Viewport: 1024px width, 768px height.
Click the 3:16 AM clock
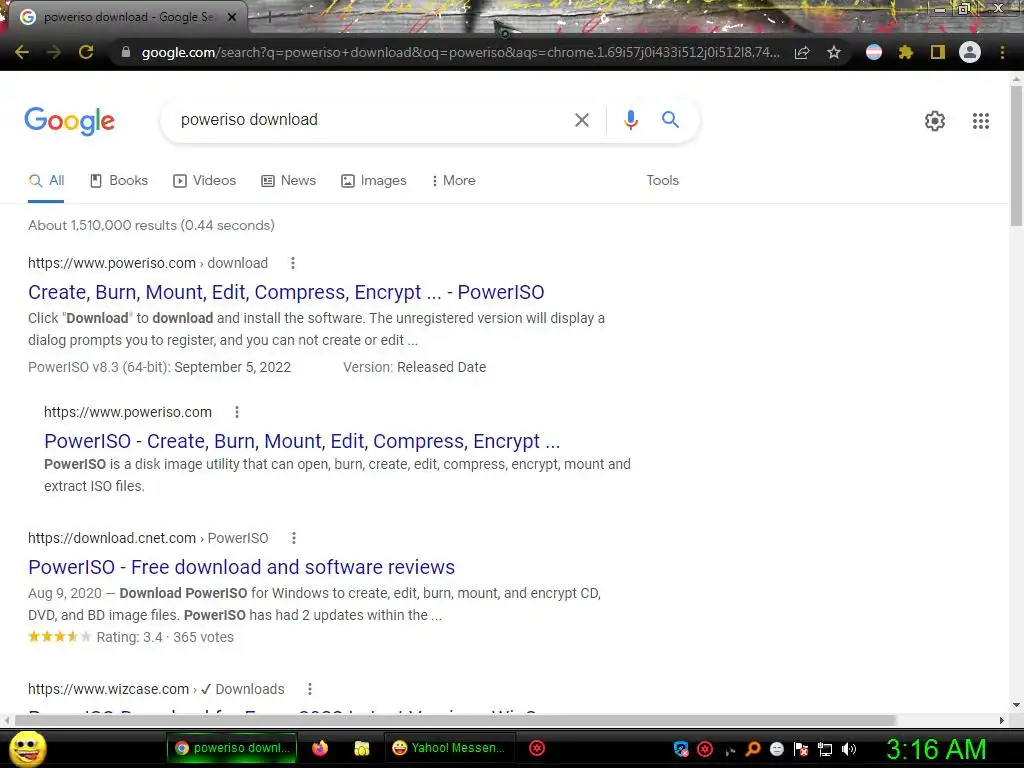pyautogui.click(x=936, y=750)
